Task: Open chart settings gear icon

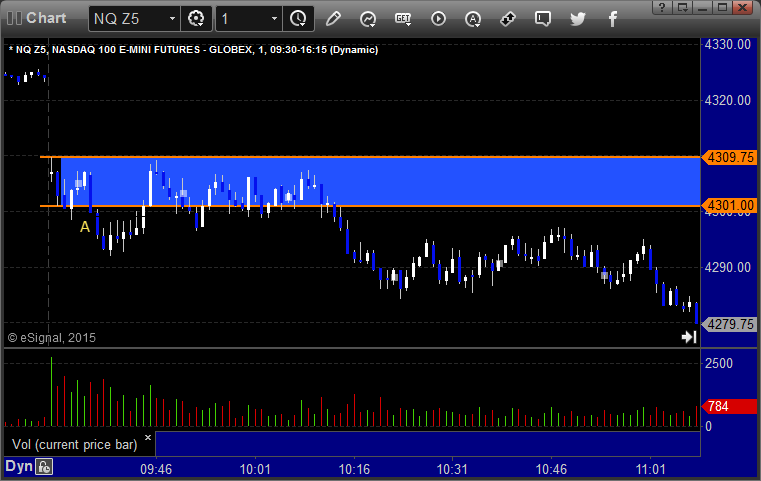Action: pyautogui.click(x=196, y=19)
